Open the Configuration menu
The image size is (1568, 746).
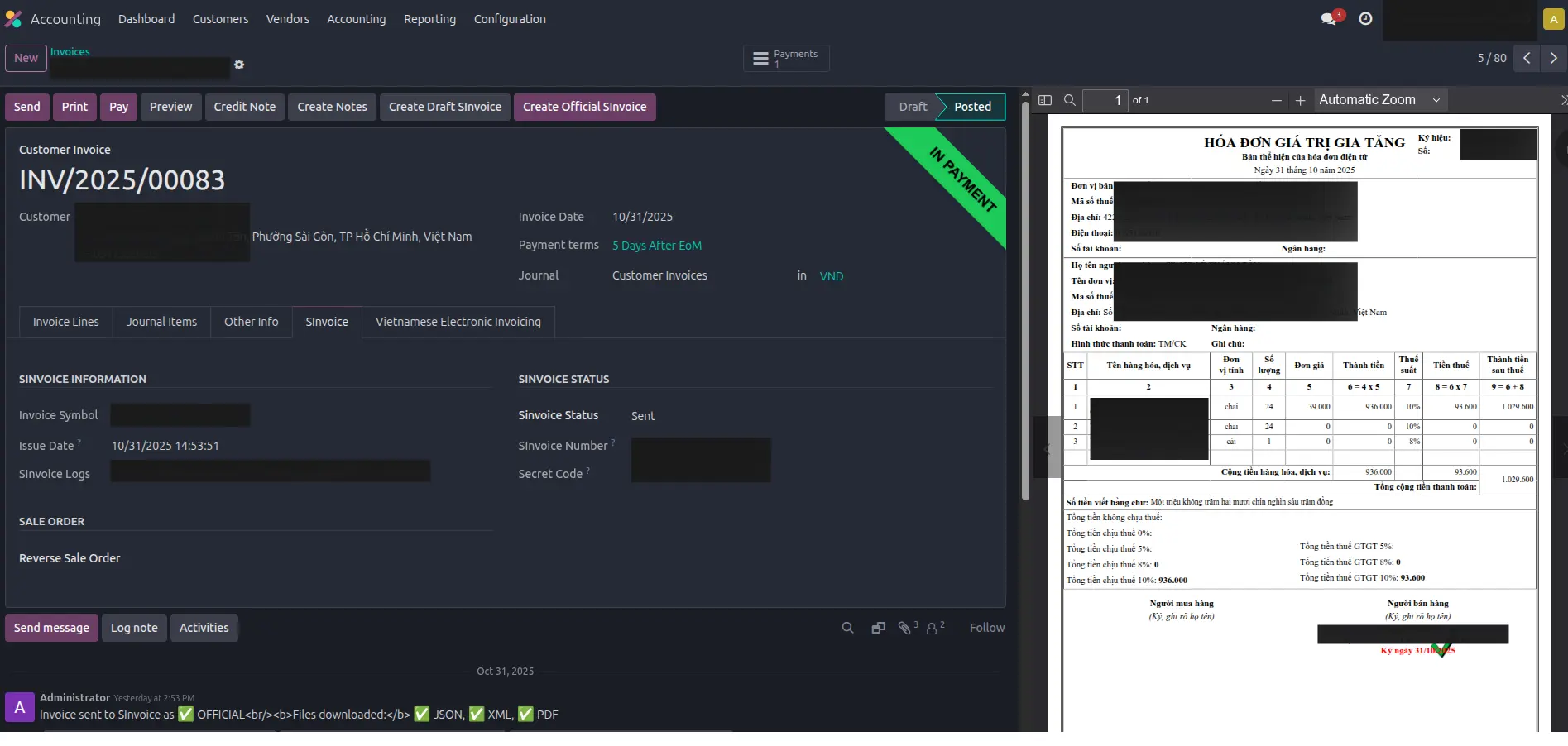click(510, 19)
